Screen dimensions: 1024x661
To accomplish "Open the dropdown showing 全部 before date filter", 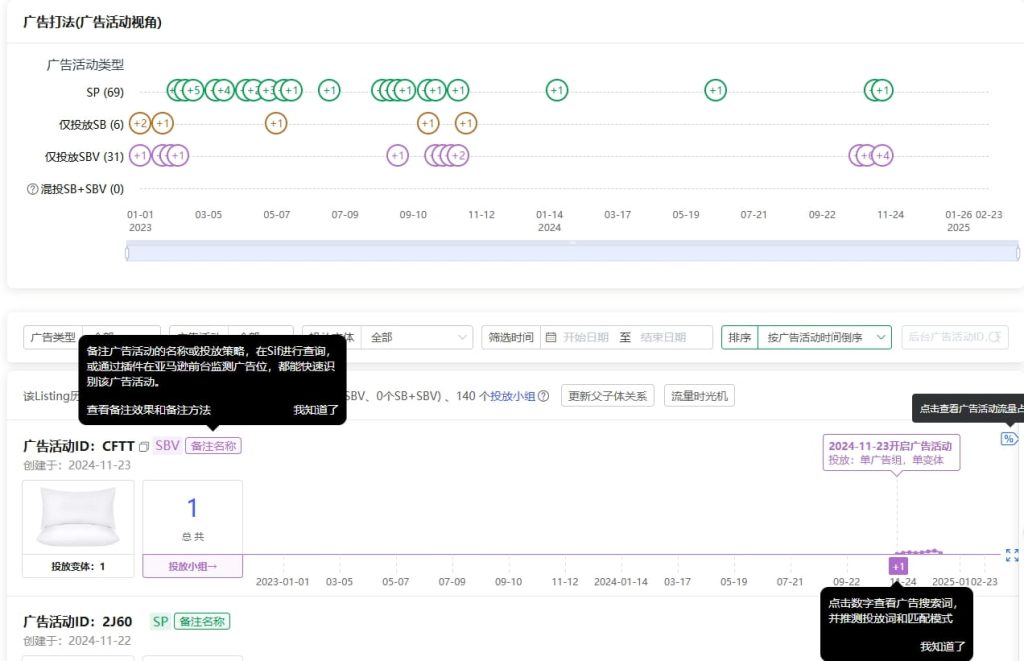I will coord(417,338).
